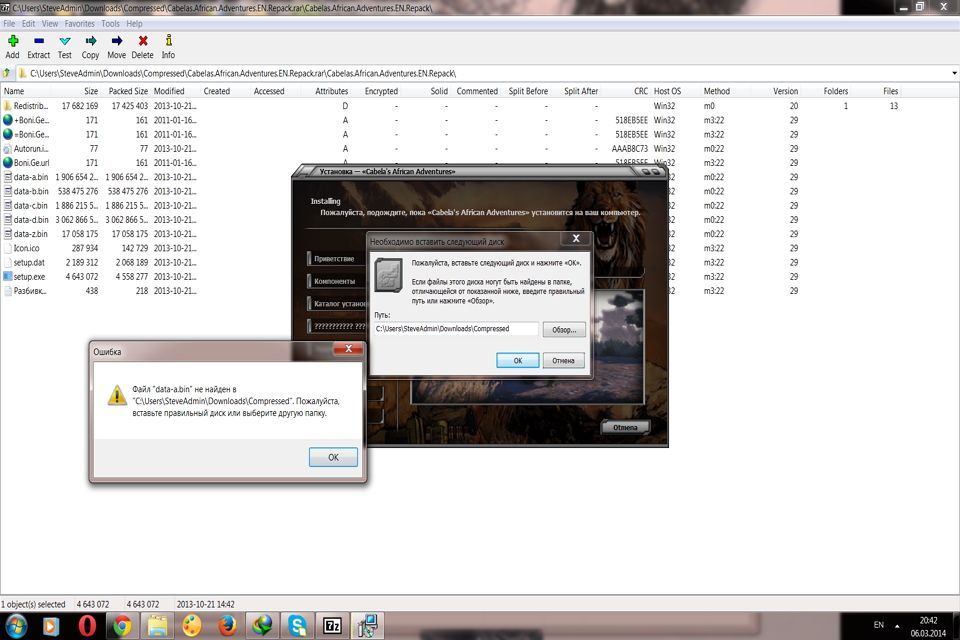Go up one folder level icon
Viewport: 960px width, 640px height.
tap(7, 73)
